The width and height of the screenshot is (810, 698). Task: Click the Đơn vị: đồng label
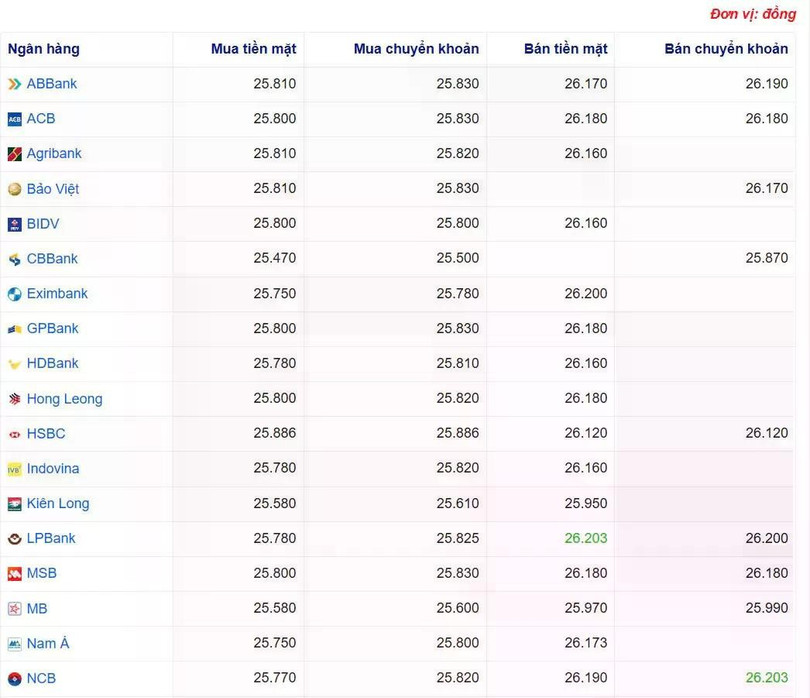point(753,14)
